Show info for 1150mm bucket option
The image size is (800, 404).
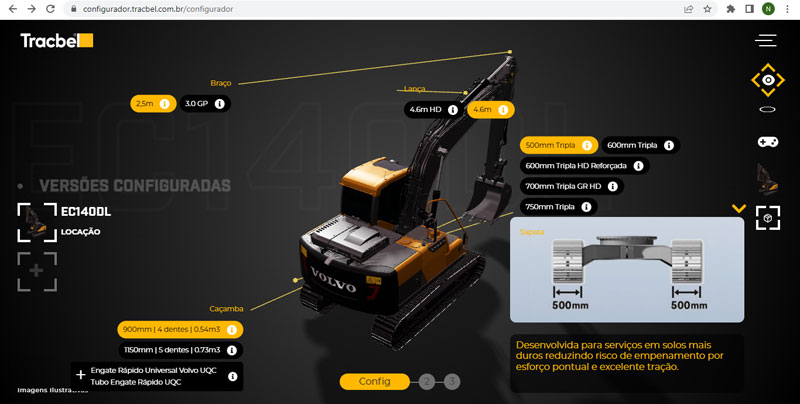(232, 350)
